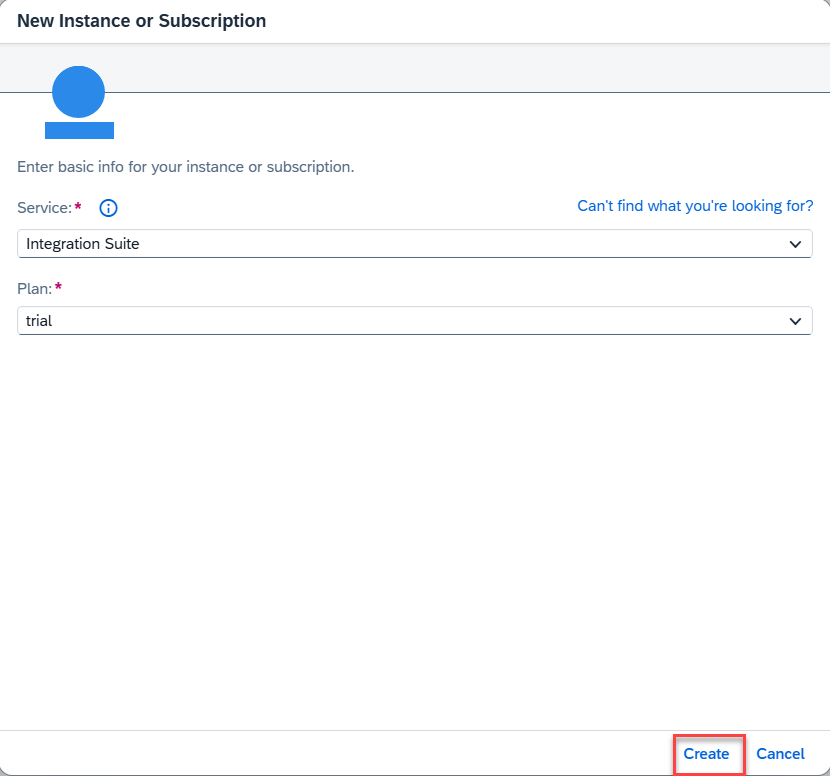Click the Service info icon
Screen dimensions: 830x776
[x=109, y=208]
